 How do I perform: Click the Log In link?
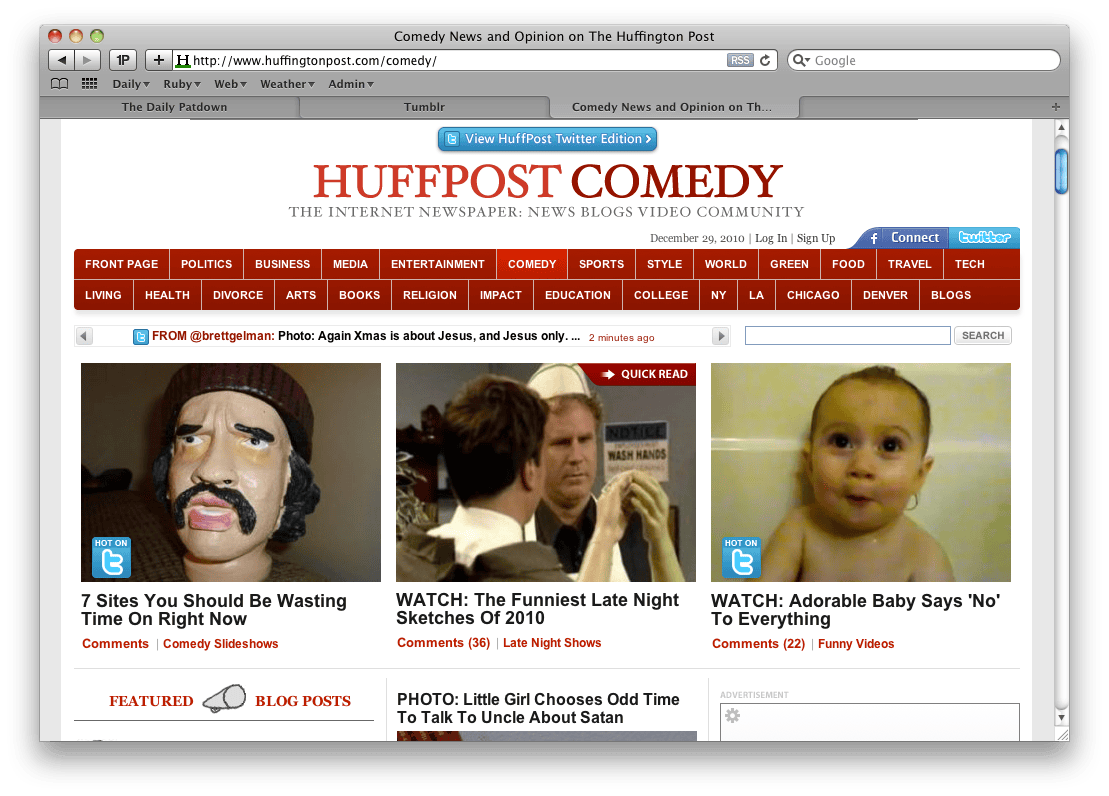click(771, 238)
